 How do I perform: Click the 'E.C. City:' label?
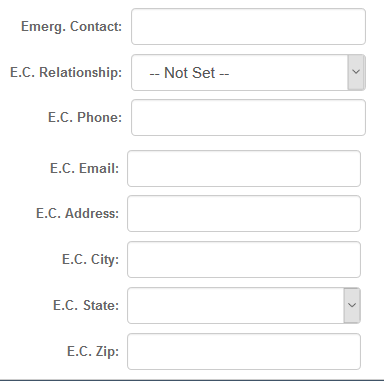(90, 259)
